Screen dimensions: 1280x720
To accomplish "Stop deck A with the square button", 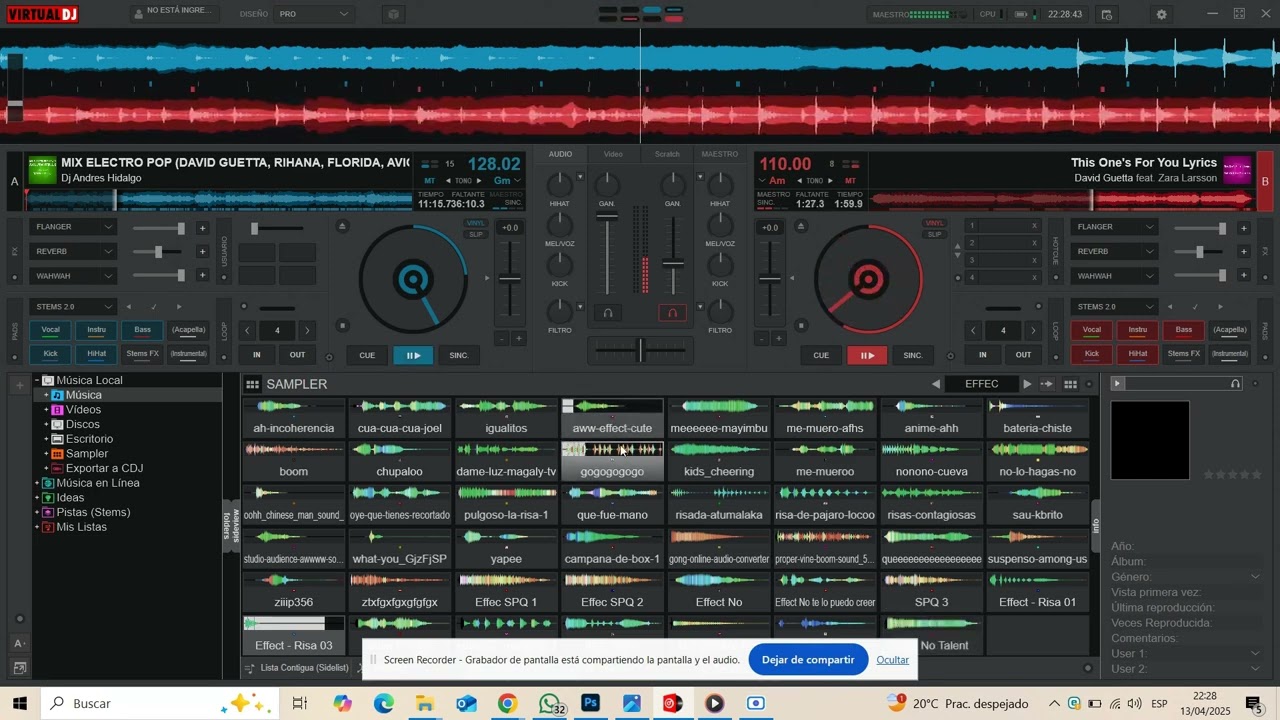I will pos(342,325).
